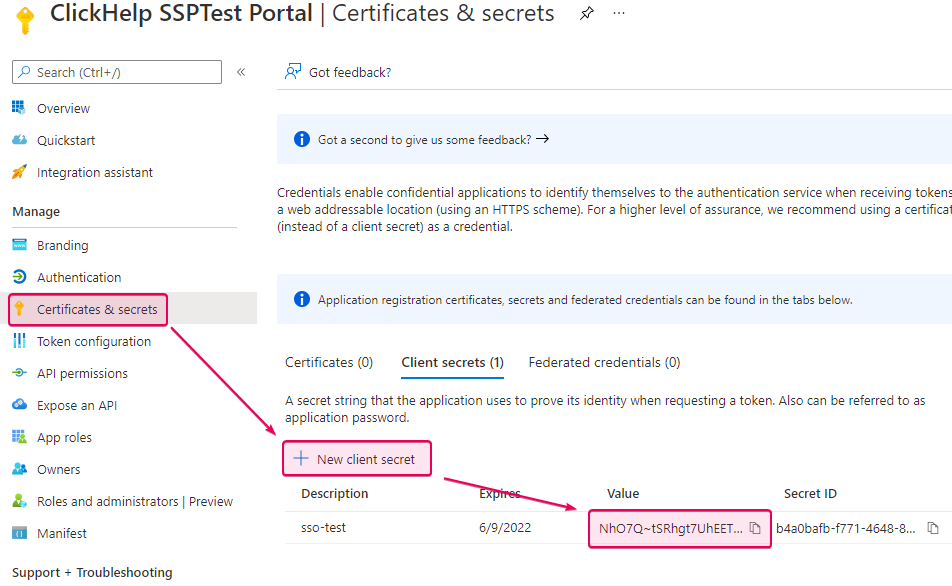Click into the Search field
This screenshot has width=952, height=586.
pos(115,71)
